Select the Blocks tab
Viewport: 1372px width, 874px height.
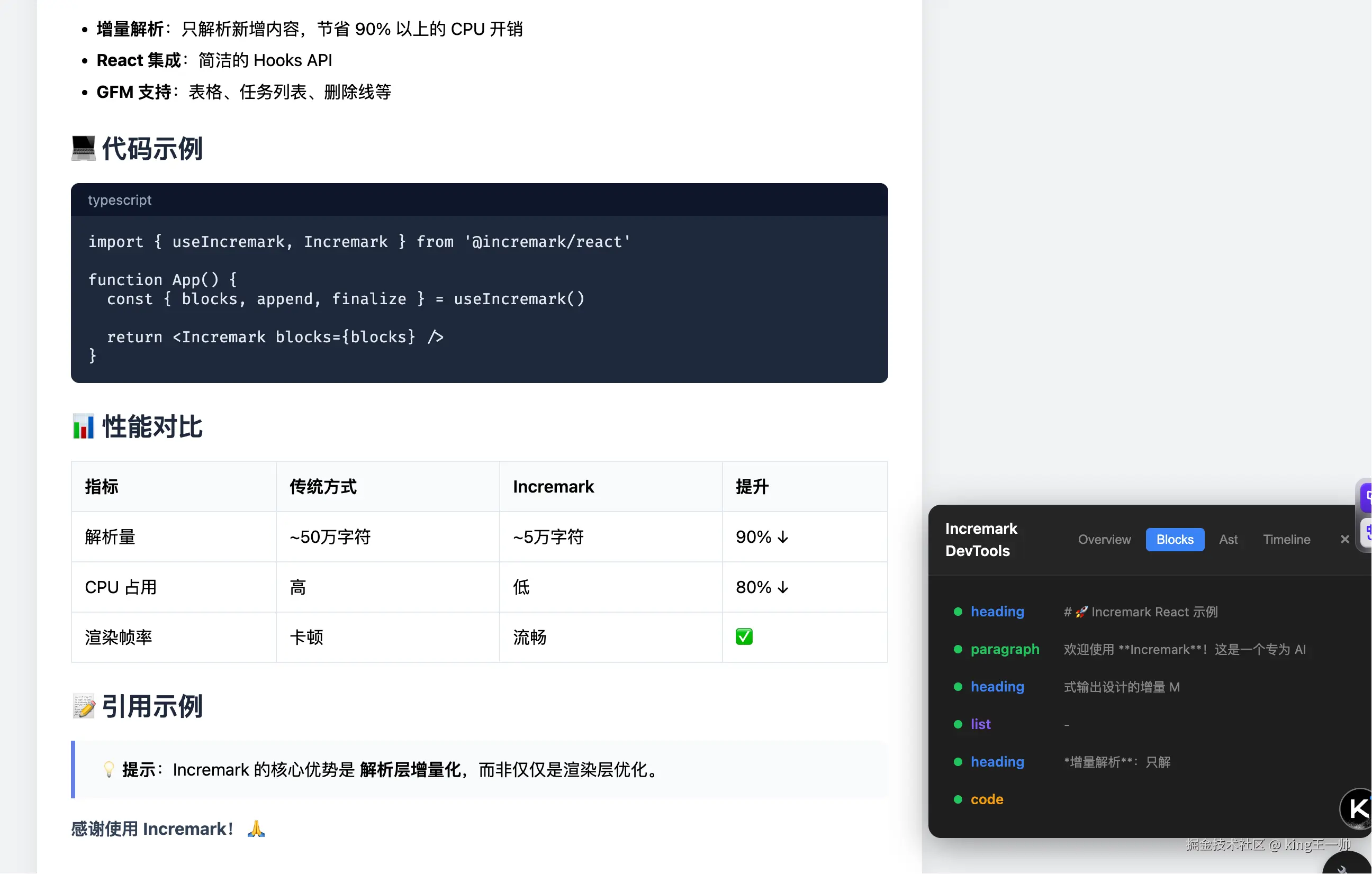tap(1175, 539)
